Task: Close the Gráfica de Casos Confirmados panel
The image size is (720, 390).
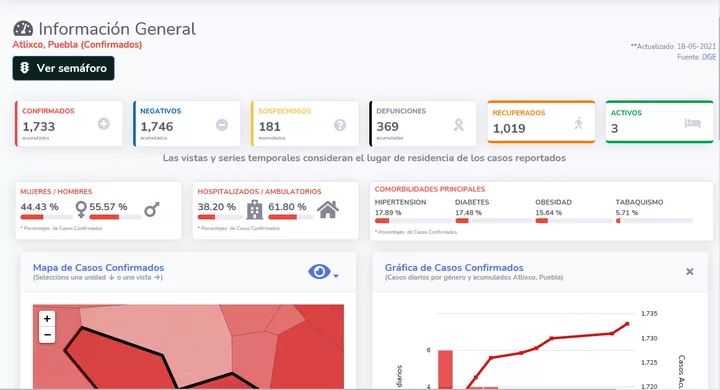Action: 690,271
